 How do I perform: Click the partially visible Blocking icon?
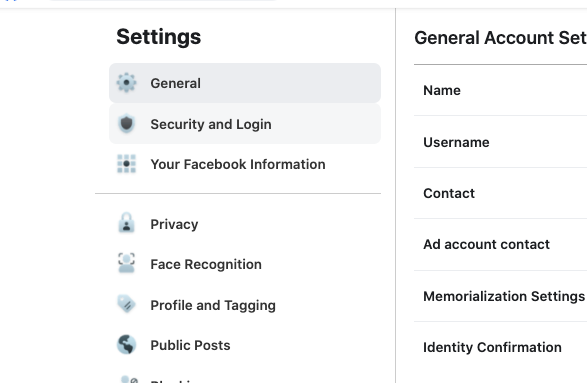point(127,379)
